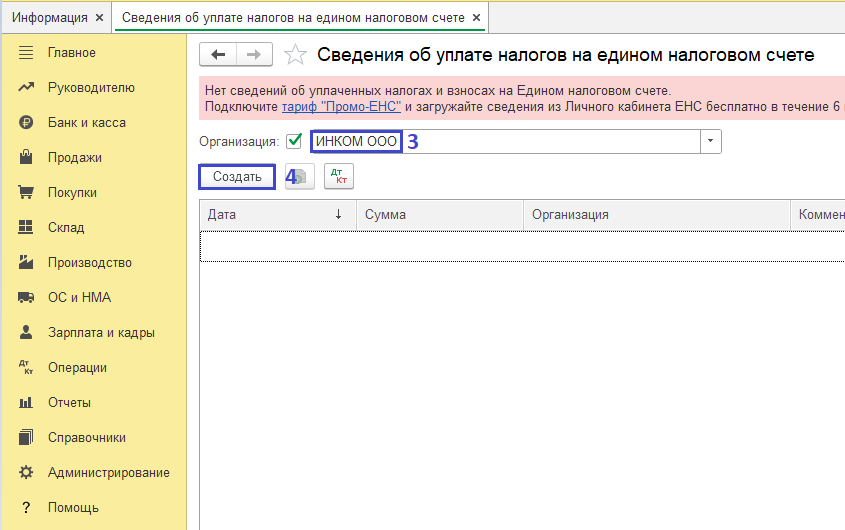Sort by the Дата column header
Screen dimensions: 845x530
270,214
